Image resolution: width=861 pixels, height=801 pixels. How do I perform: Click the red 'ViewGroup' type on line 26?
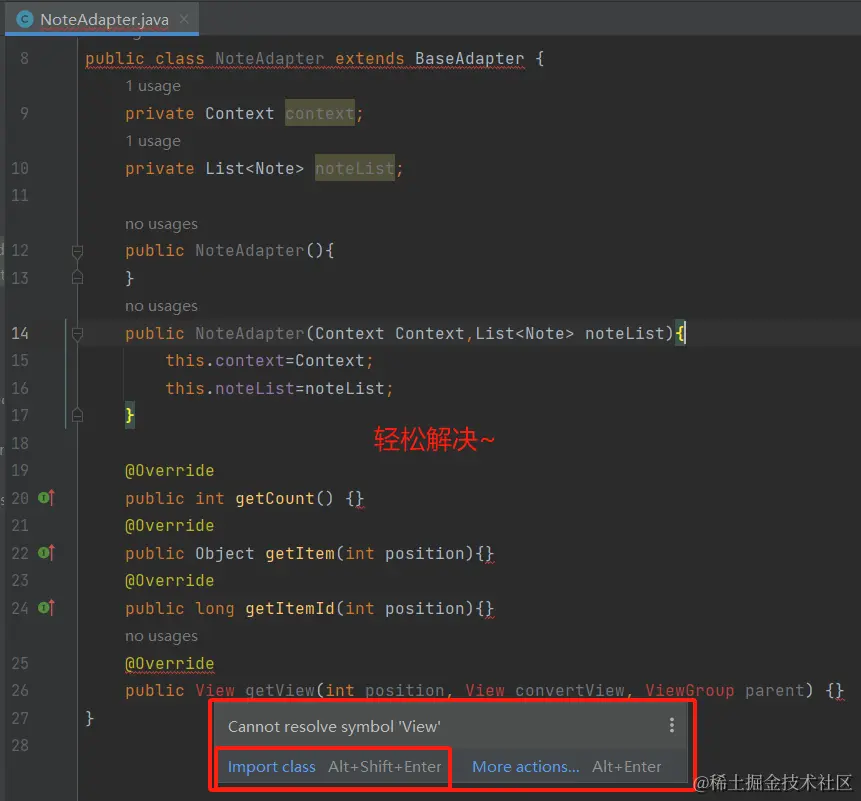click(690, 691)
